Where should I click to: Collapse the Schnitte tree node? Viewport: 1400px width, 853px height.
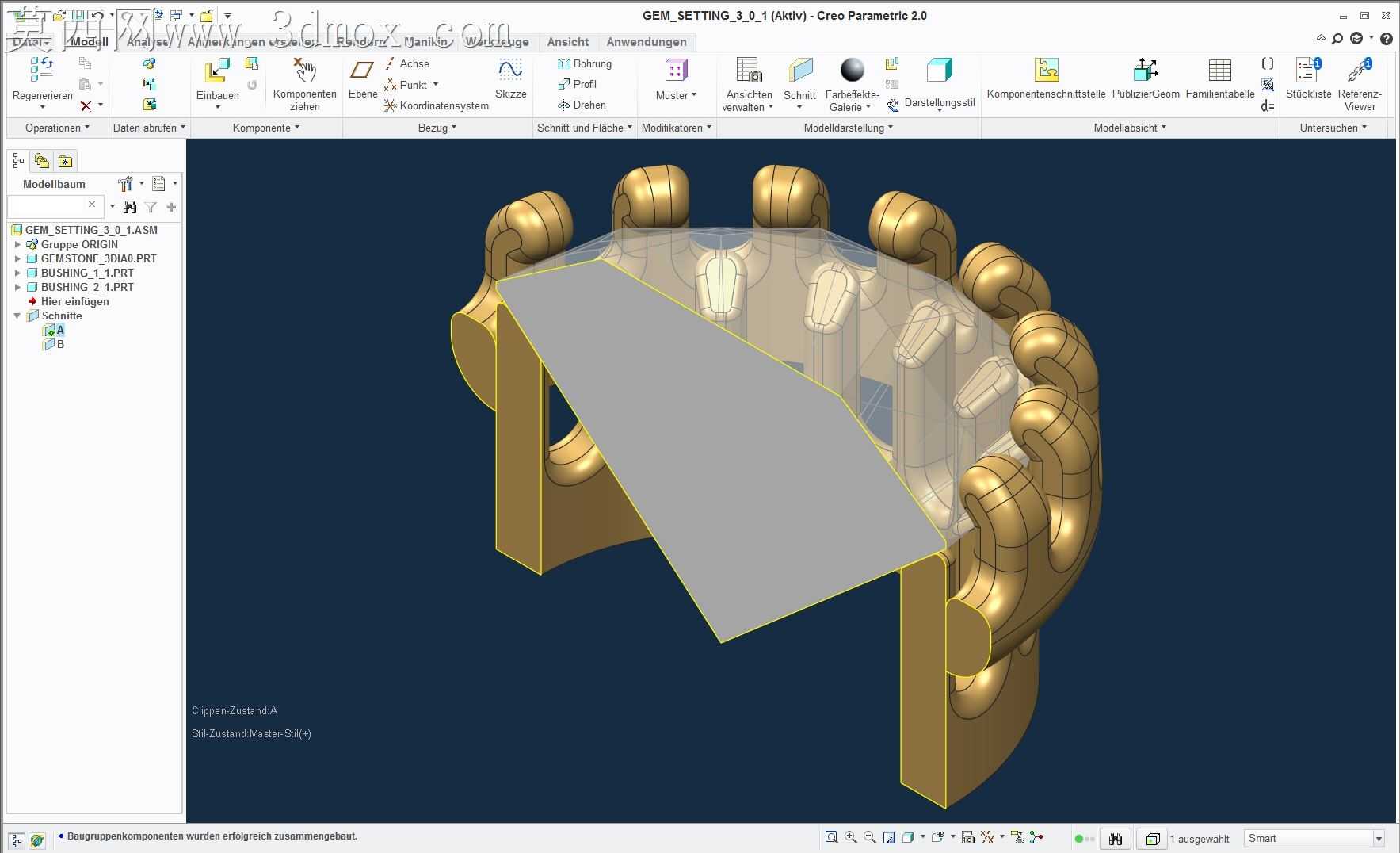[x=17, y=316]
